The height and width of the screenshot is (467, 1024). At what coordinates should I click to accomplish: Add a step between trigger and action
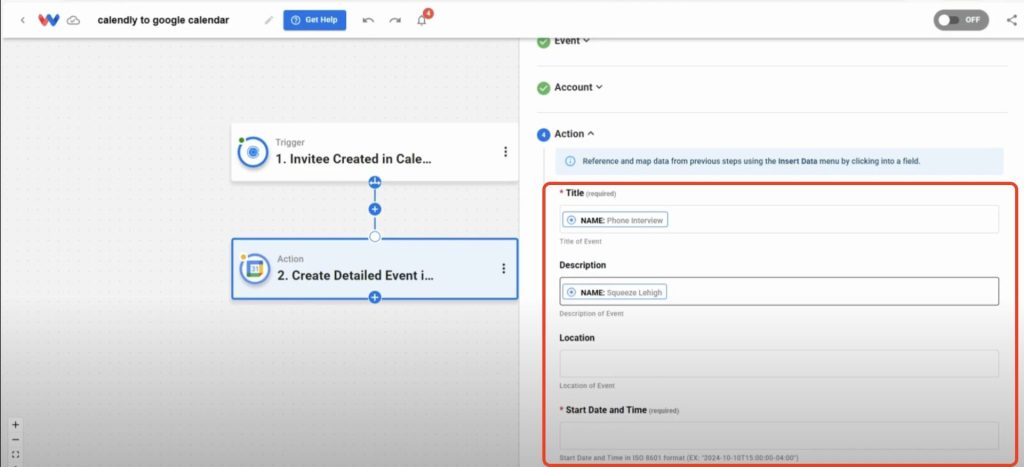coord(375,209)
